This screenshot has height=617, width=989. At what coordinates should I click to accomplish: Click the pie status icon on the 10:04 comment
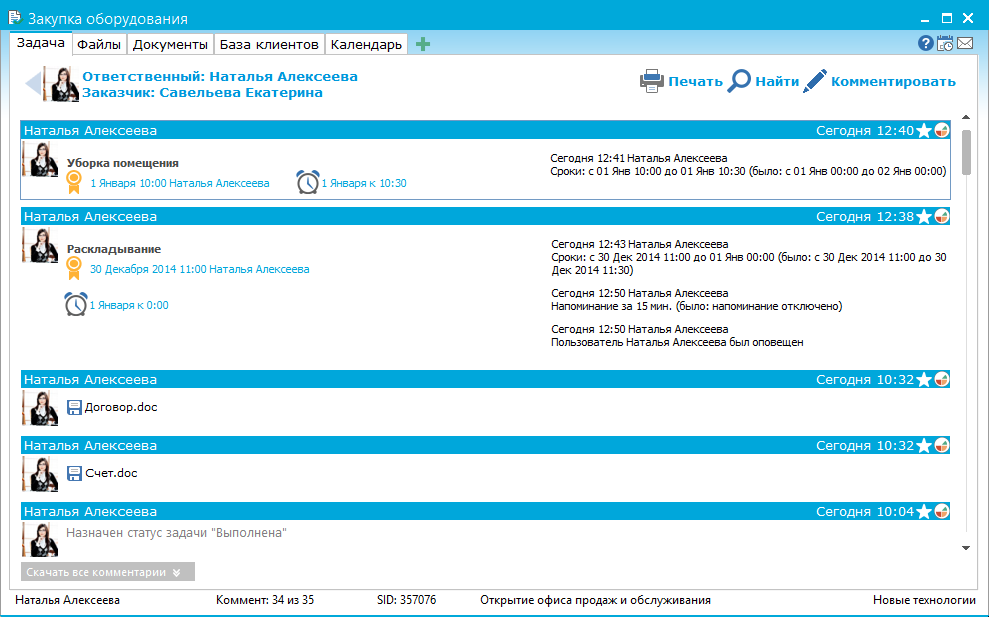pos(942,511)
